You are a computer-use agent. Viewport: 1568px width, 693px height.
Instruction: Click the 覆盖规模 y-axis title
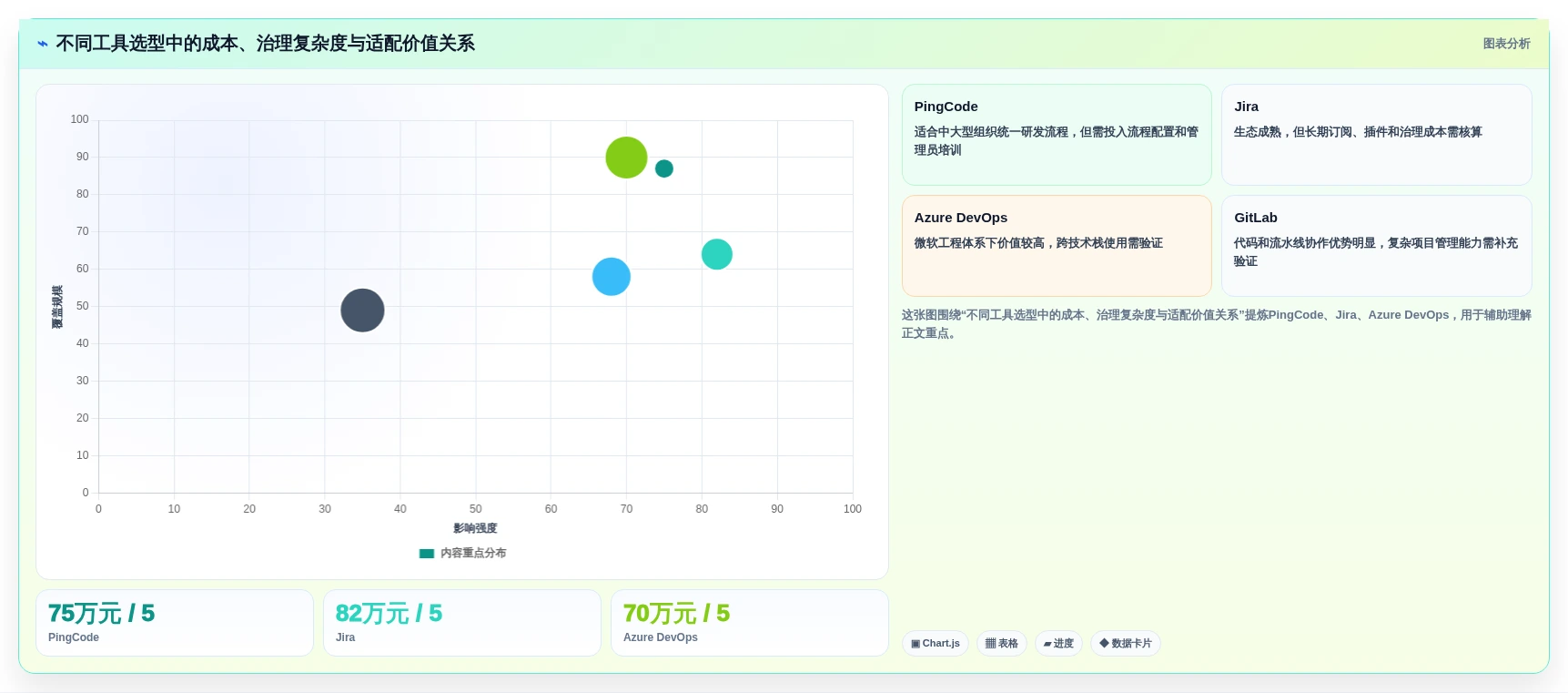[57, 307]
